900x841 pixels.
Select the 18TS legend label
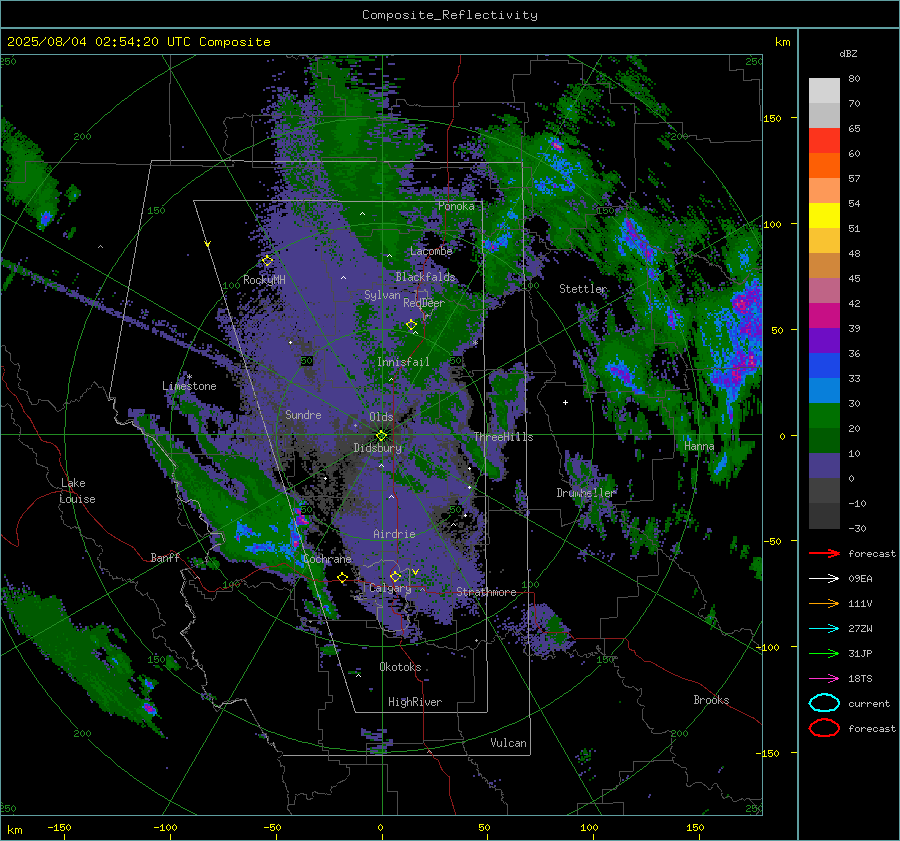click(860, 679)
